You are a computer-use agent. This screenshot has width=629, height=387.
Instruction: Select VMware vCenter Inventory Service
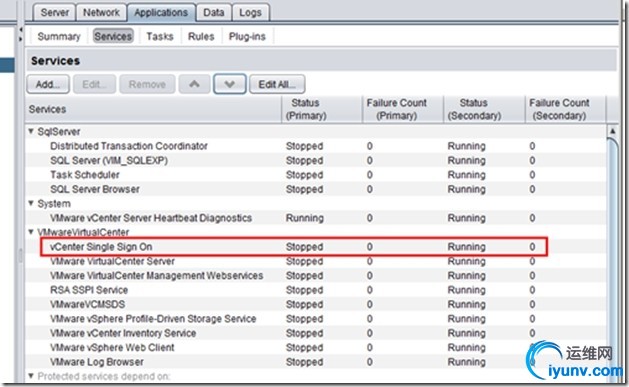coord(123,333)
